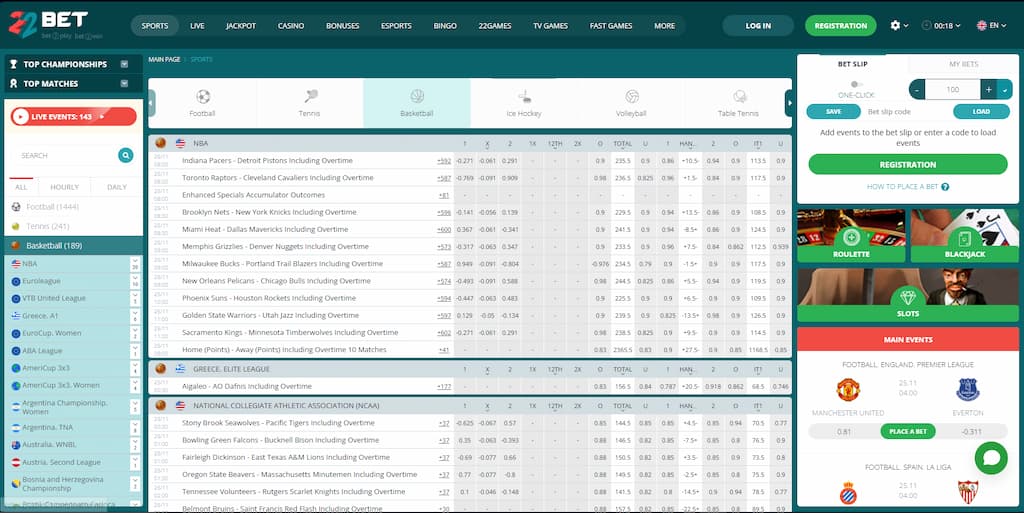
Task: Expand markets +600 for Miami Heat match
Action: tap(444, 230)
